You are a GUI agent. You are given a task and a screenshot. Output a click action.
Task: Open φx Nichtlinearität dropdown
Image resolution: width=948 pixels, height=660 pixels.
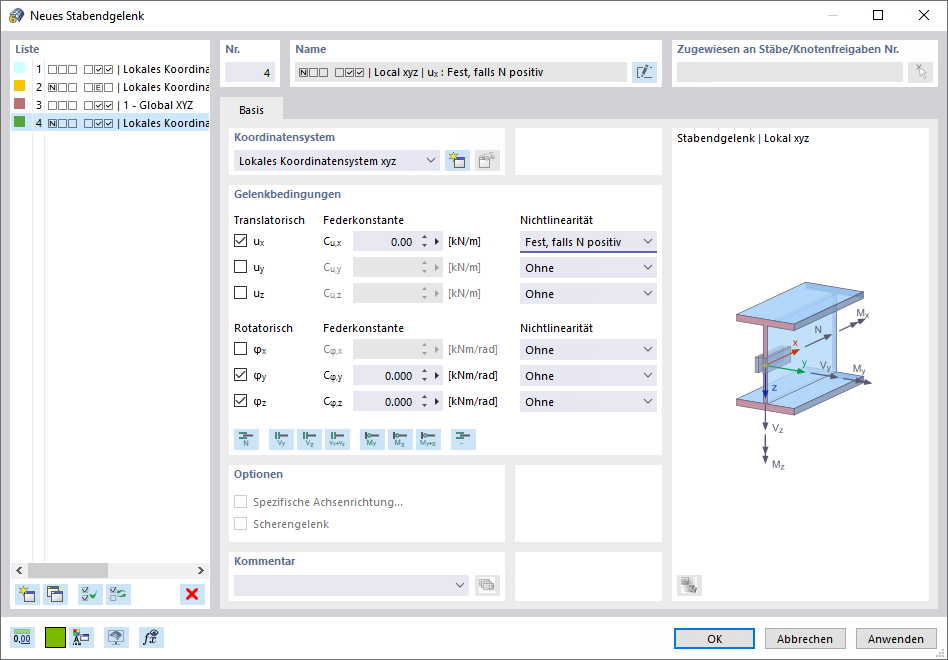tap(588, 350)
